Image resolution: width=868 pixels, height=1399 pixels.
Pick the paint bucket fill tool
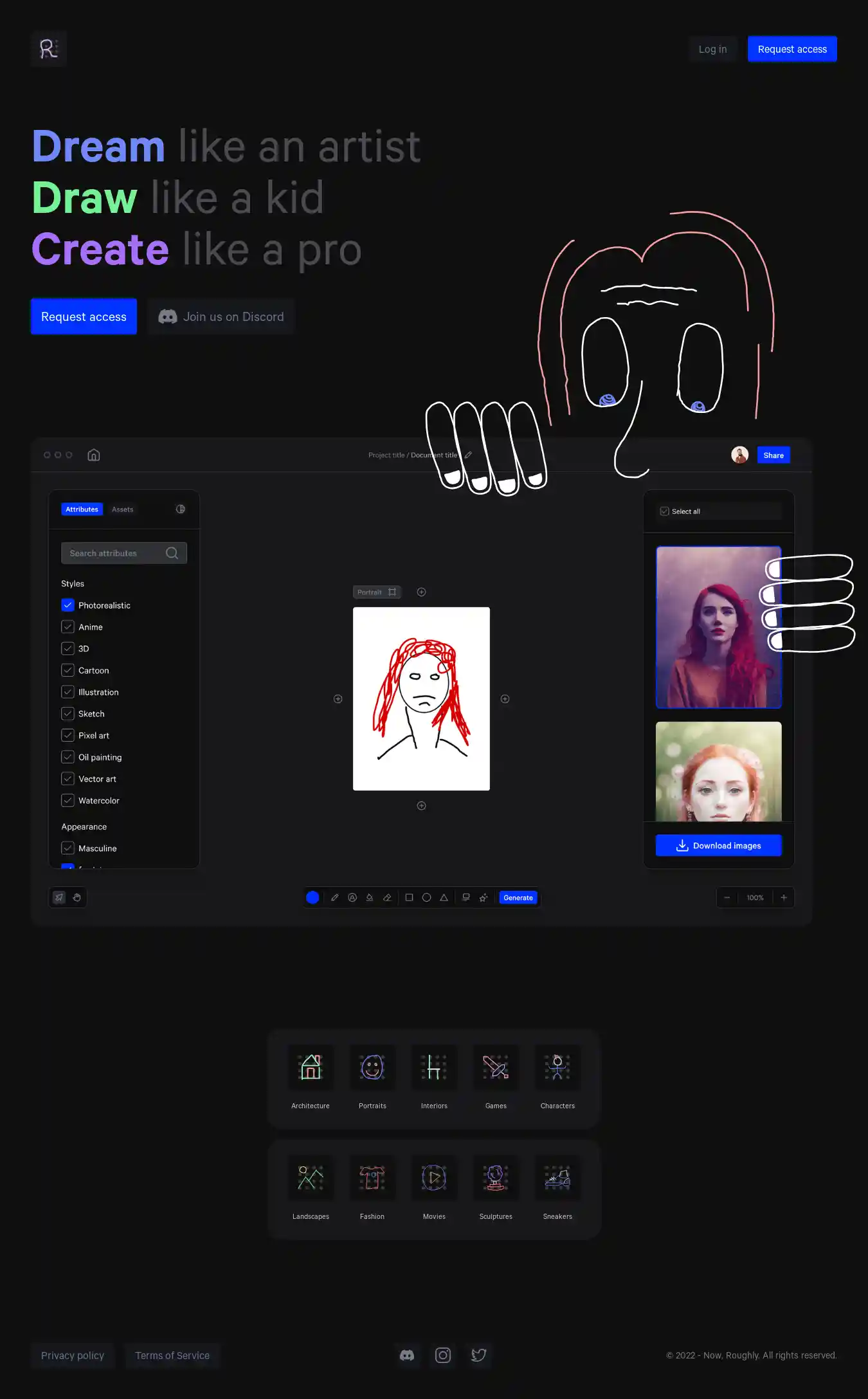click(370, 897)
